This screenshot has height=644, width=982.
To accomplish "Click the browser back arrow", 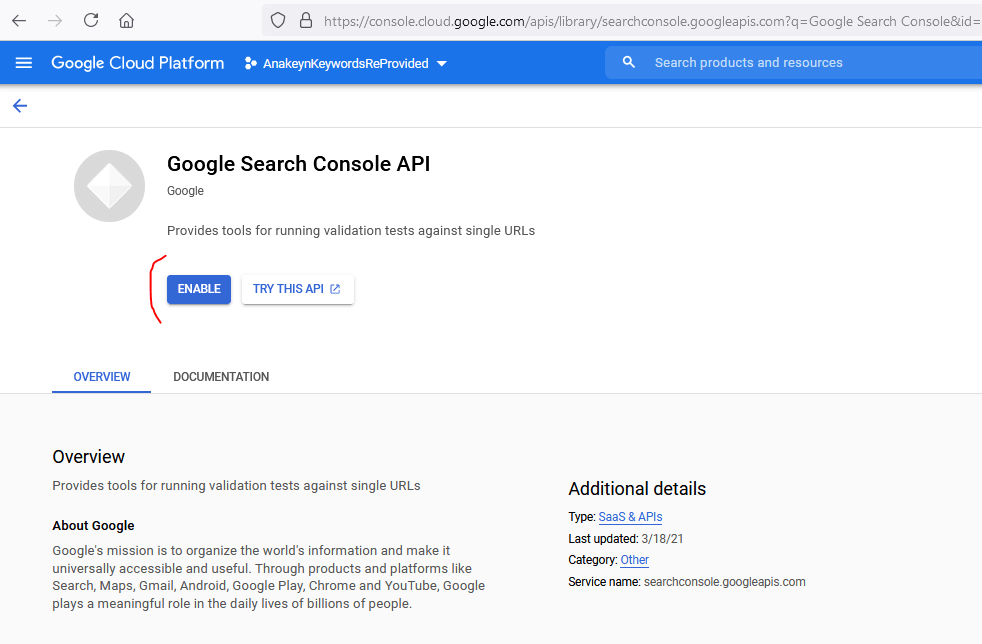I will click(19, 21).
